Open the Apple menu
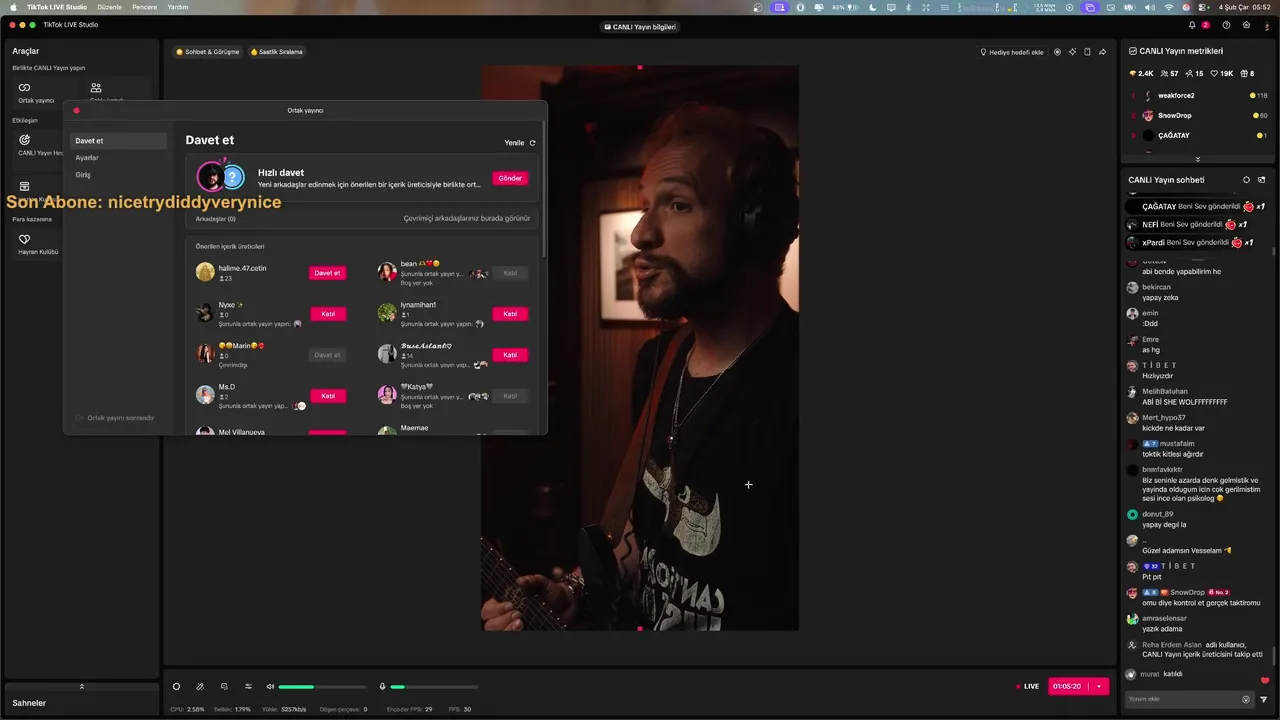 tap(13, 7)
